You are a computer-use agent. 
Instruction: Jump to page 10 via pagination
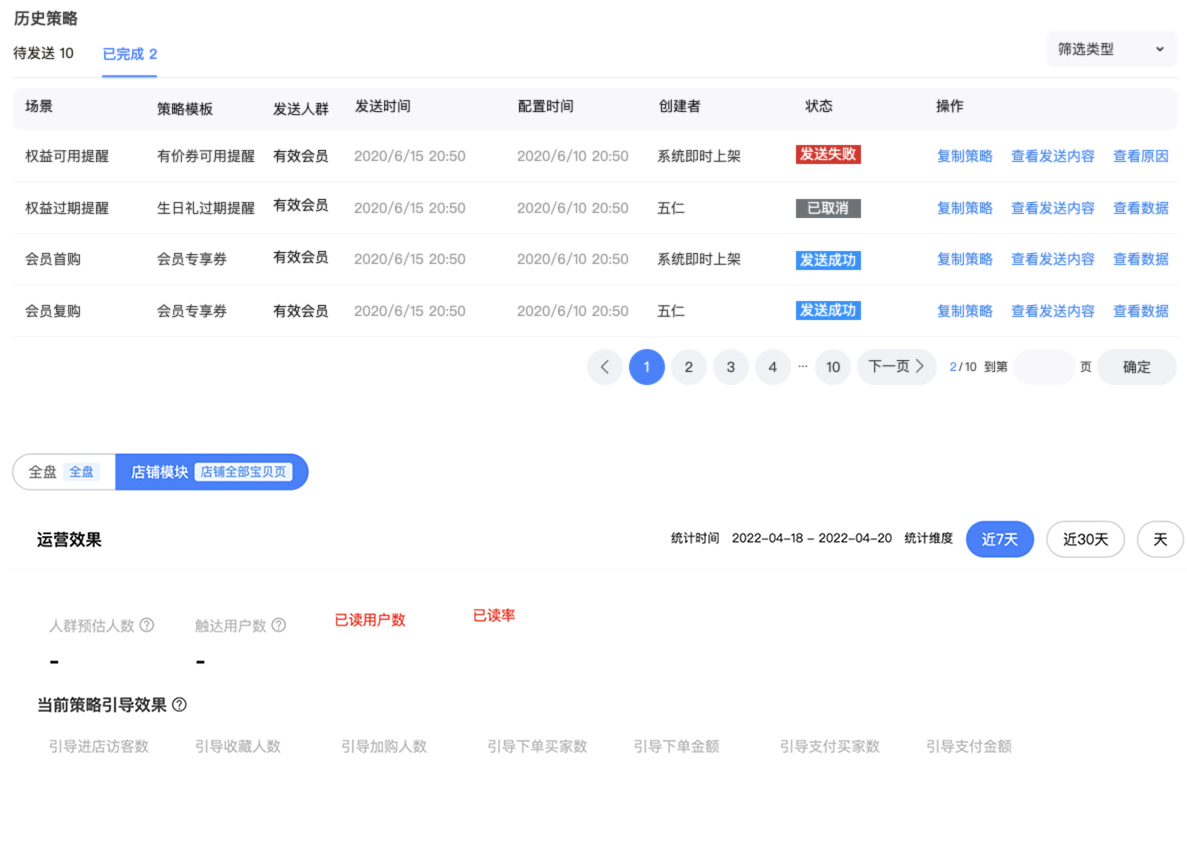pyautogui.click(x=833, y=367)
